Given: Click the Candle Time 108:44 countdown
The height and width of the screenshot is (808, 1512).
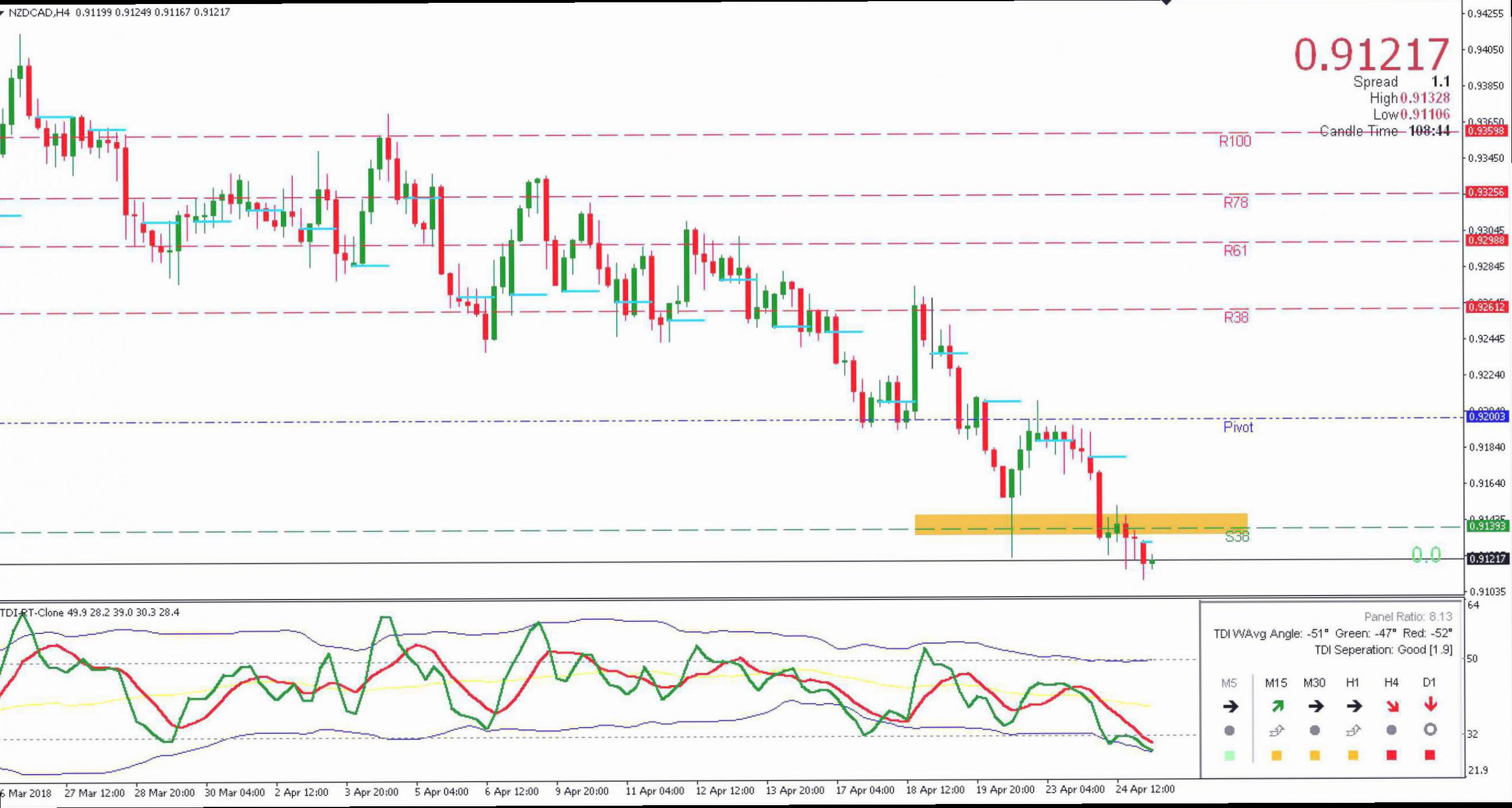Looking at the screenshot, I should coord(1385,131).
